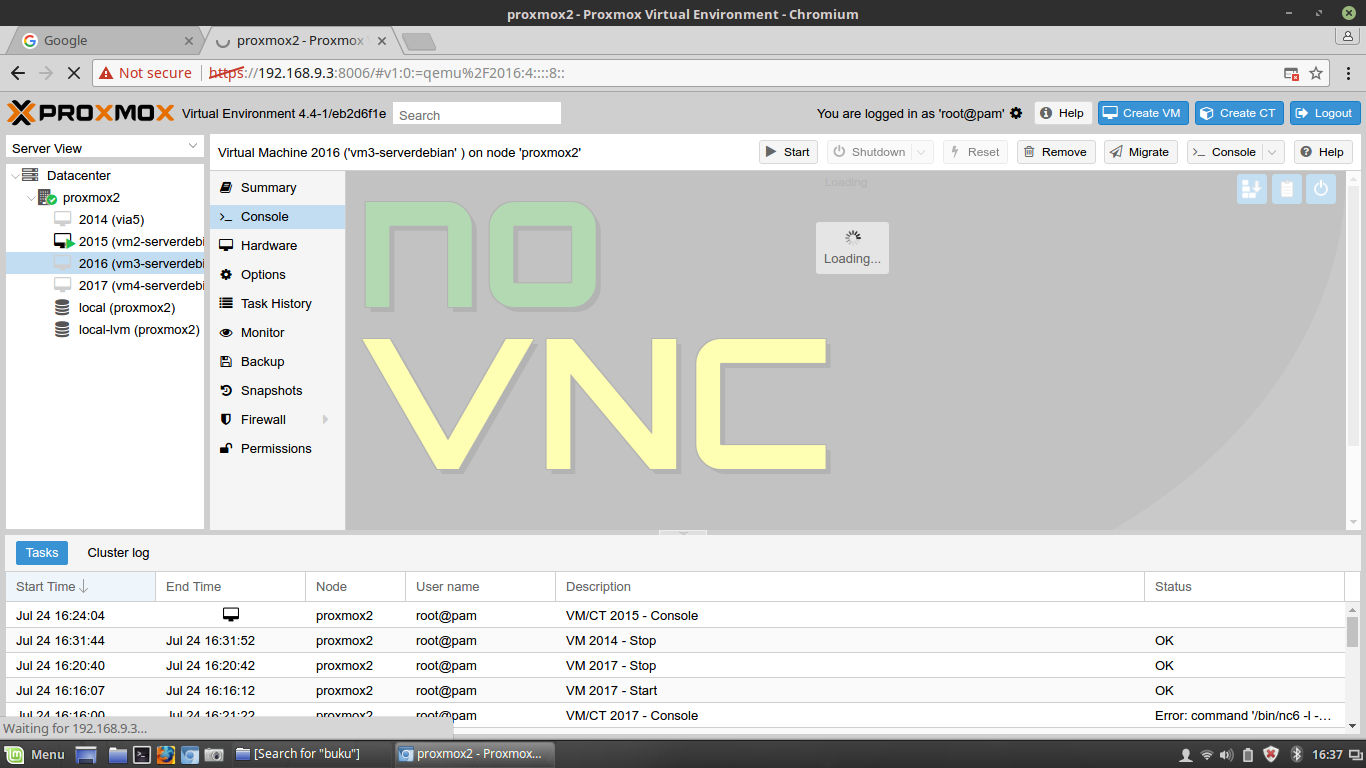Select local (proxmox2) storage
This screenshot has height=768, width=1366.
105,307
